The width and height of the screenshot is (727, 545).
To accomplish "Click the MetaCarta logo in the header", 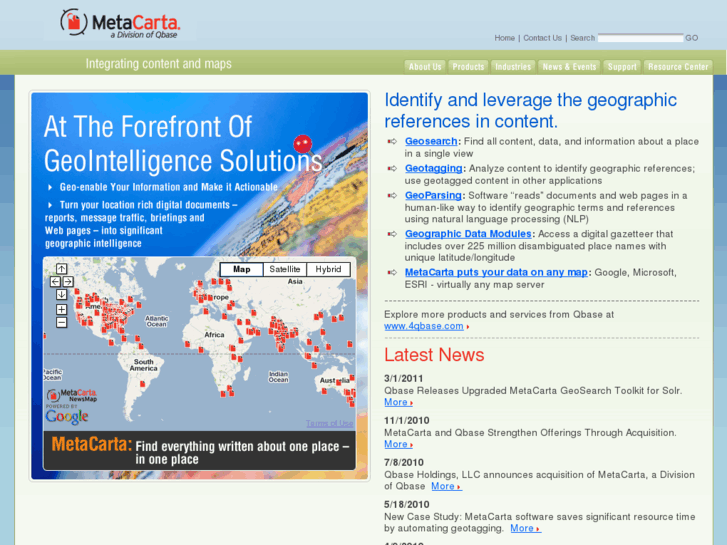I will pos(120,23).
